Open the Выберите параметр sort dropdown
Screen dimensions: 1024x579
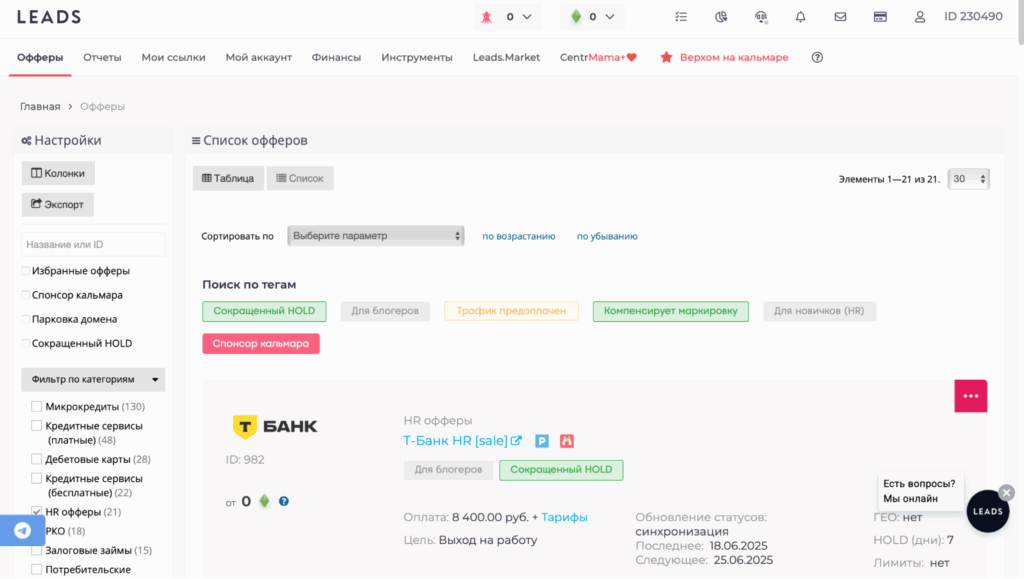coord(375,236)
